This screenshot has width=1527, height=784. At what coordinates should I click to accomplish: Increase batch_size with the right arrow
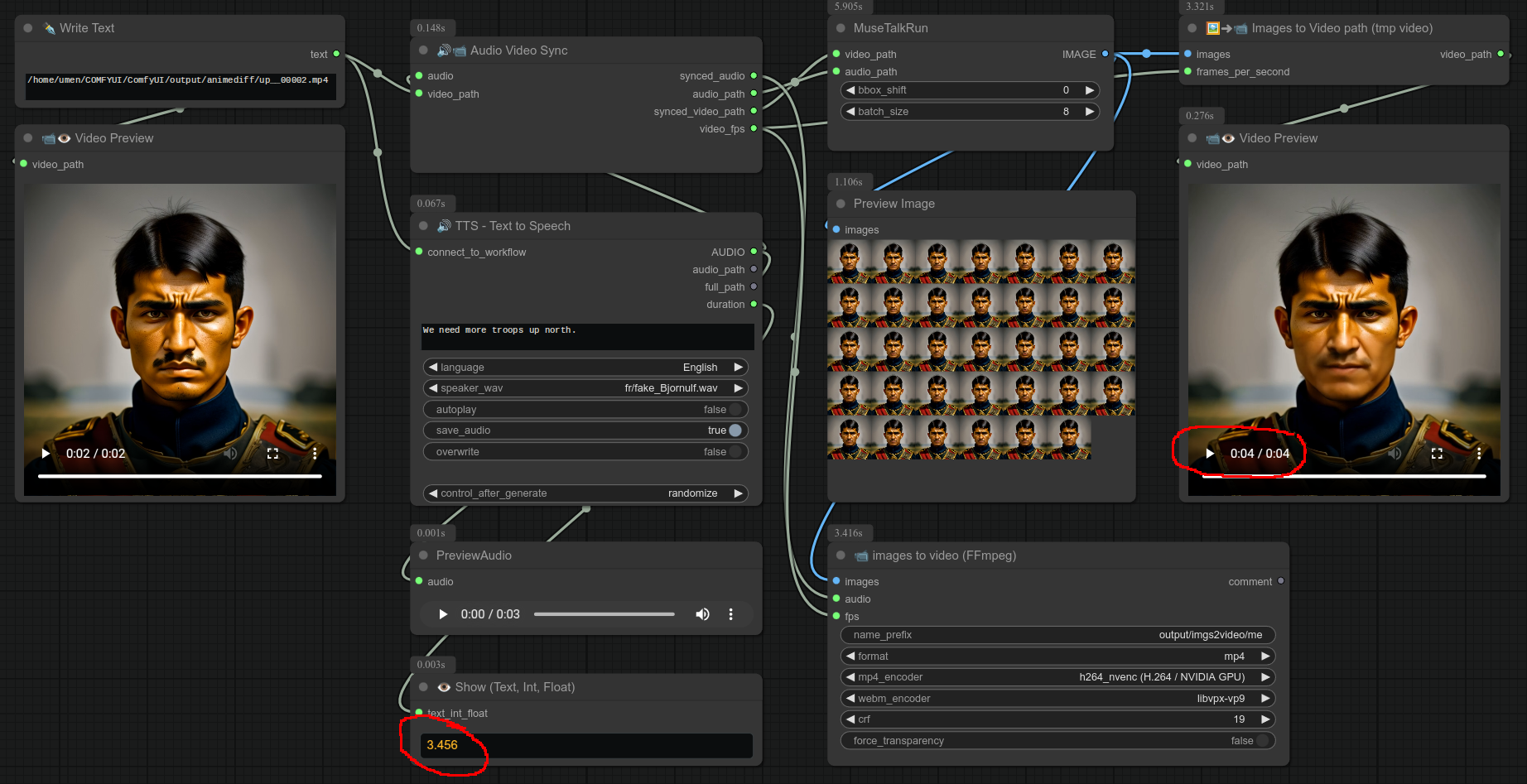(1090, 112)
